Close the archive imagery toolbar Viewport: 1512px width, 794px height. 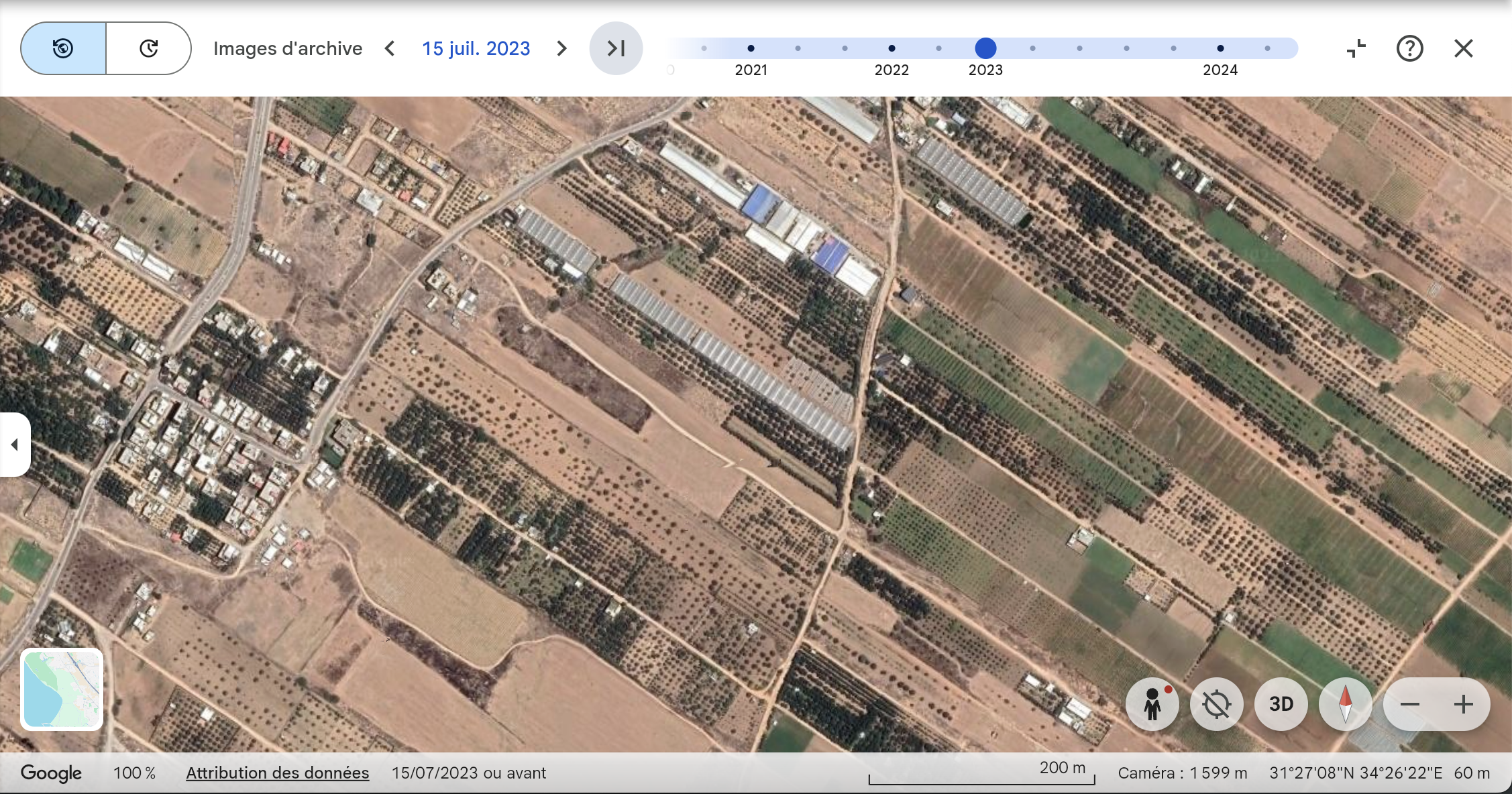(1464, 48)
